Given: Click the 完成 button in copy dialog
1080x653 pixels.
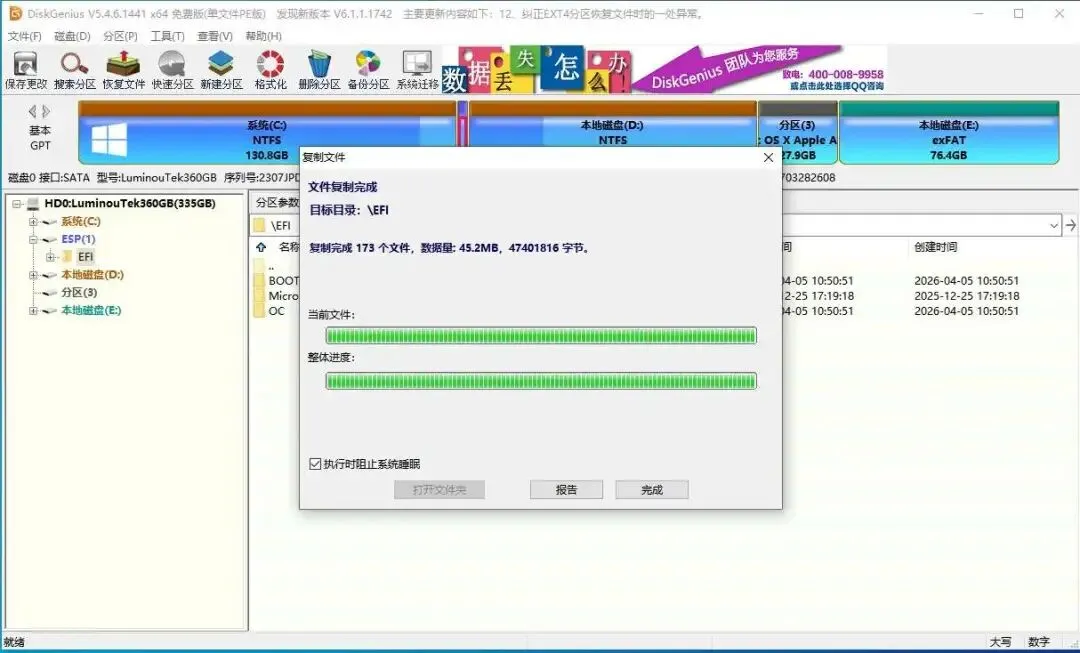Looking at the screenshot, I should pos(652,490).
